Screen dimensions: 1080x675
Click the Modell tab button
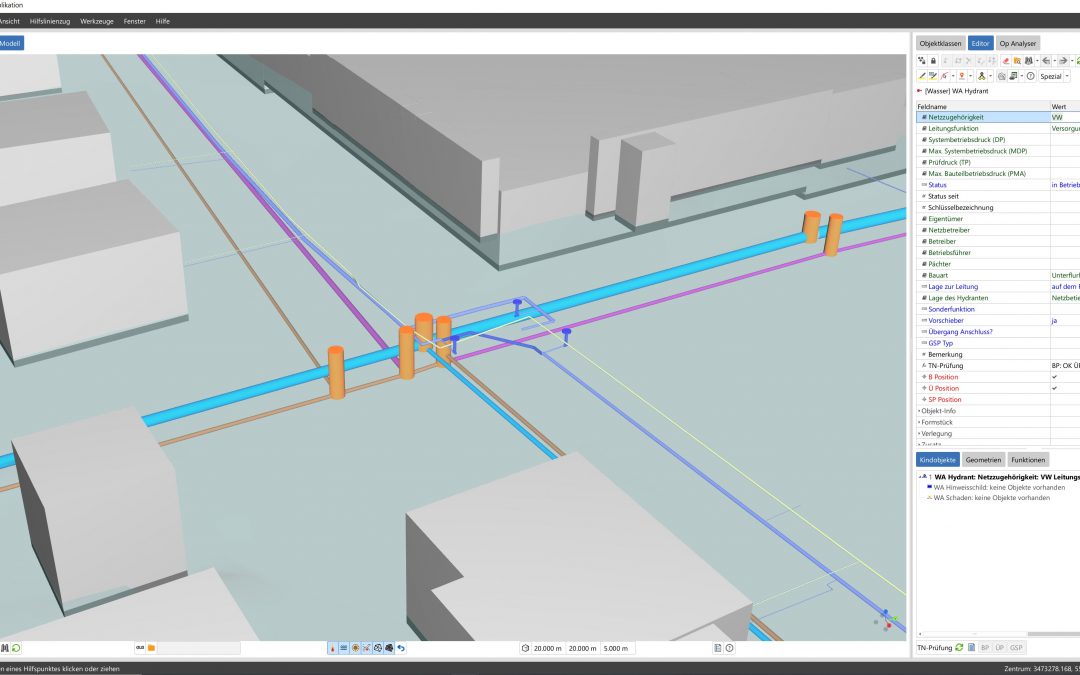[10, 43]
